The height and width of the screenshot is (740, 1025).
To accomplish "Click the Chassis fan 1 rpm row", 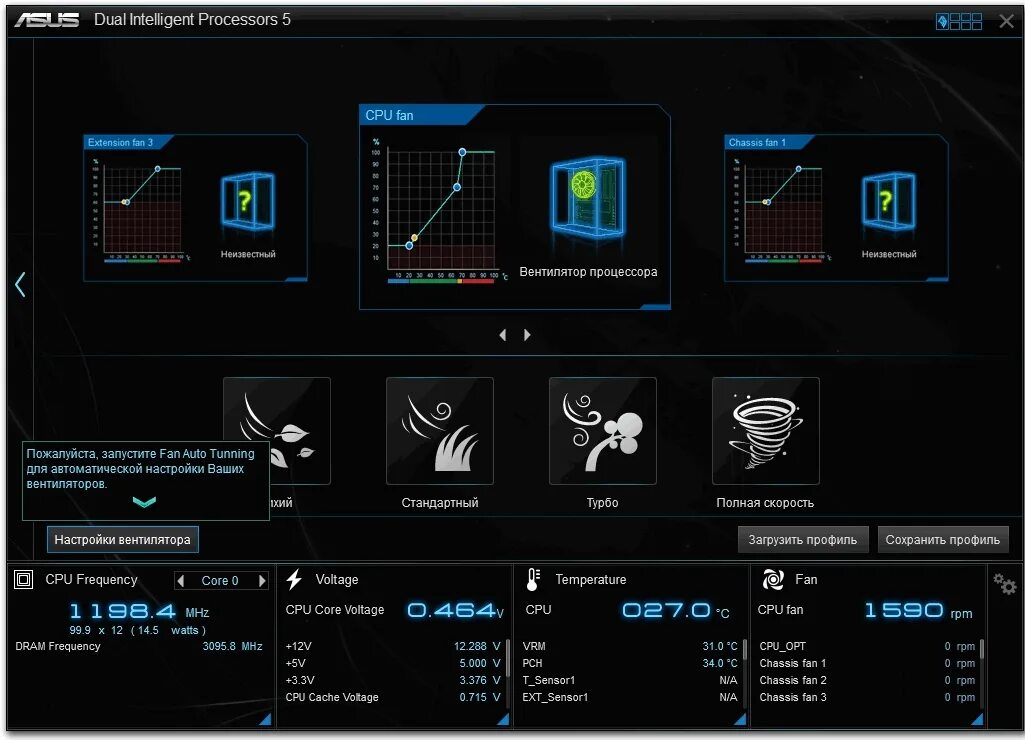I will (x=867, y=664).
